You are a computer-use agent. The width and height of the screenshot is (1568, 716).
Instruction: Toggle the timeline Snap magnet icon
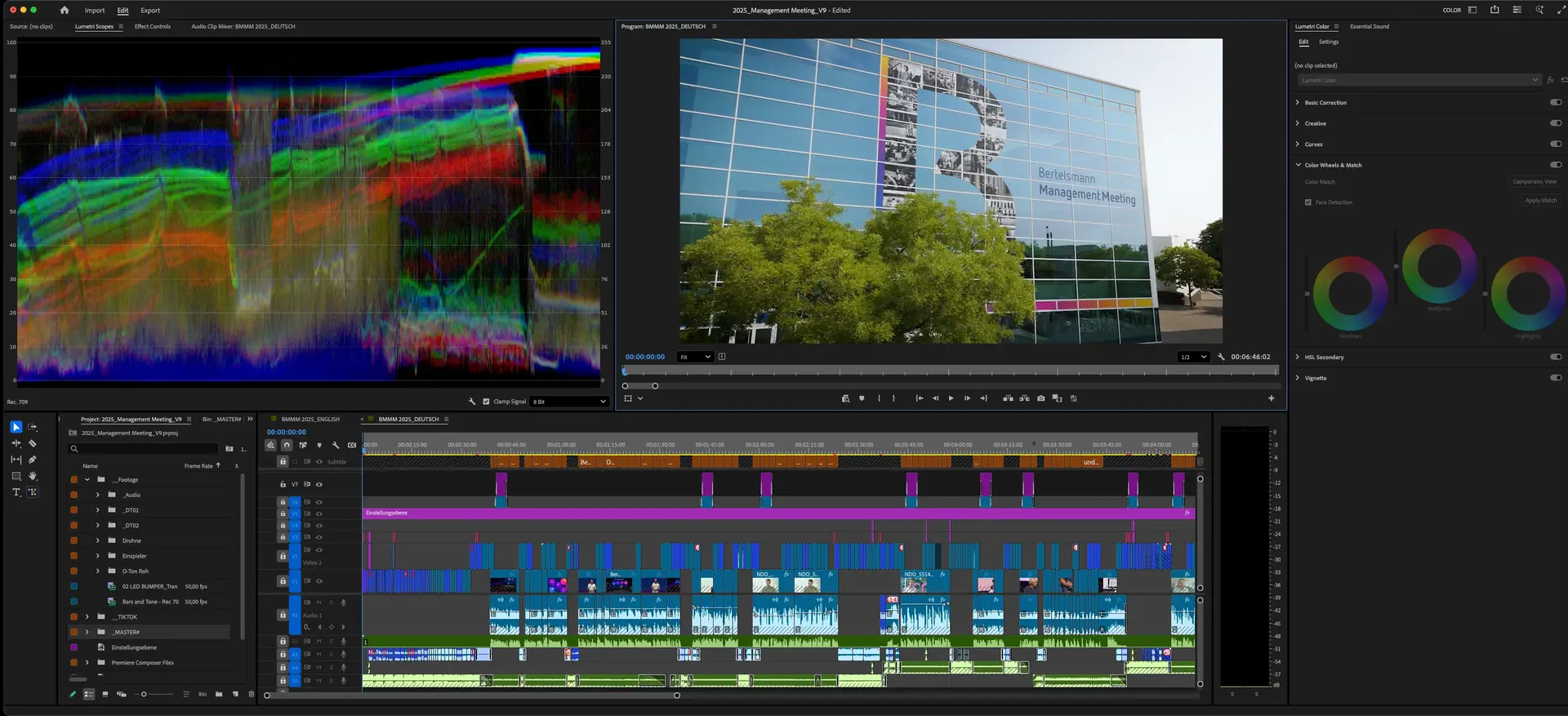287,445
